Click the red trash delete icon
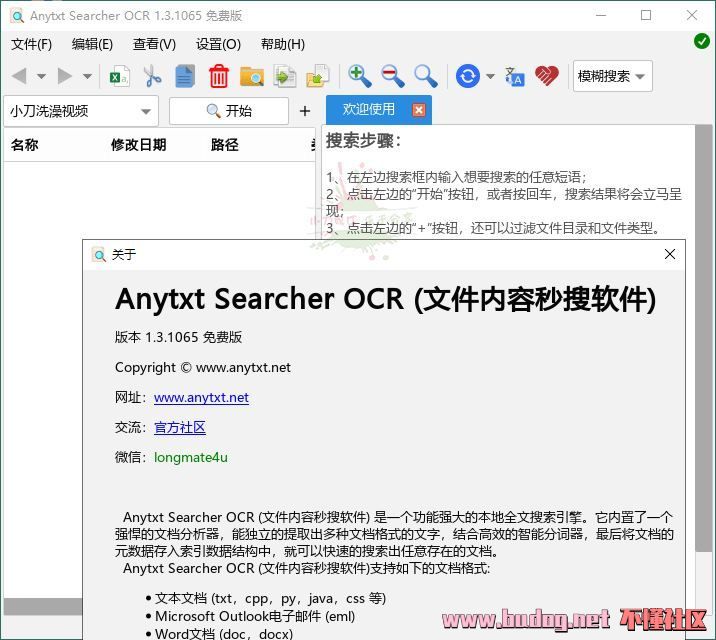716x640 pixels. click(219, 76)
